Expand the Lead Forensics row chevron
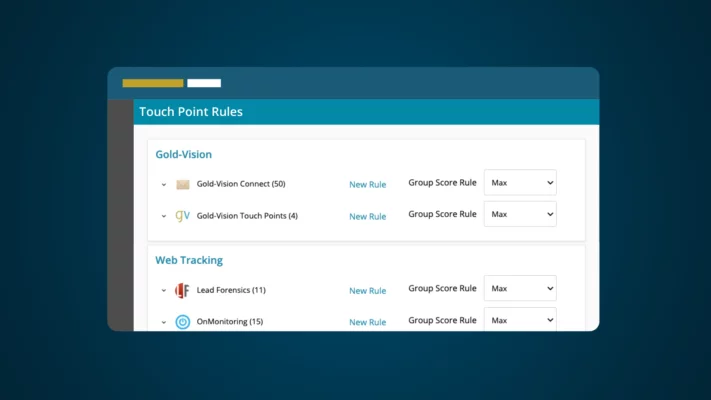The width and height of the screenshot is (711, 400). [164, 290]
